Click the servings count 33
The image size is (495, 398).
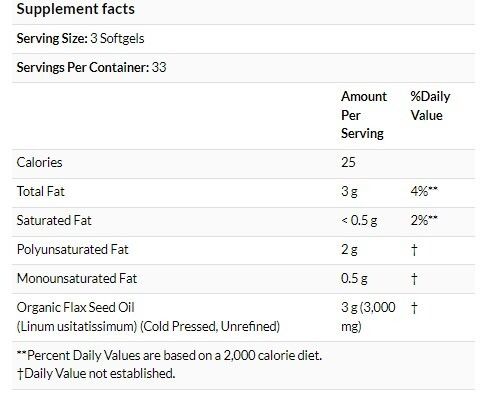159,67
